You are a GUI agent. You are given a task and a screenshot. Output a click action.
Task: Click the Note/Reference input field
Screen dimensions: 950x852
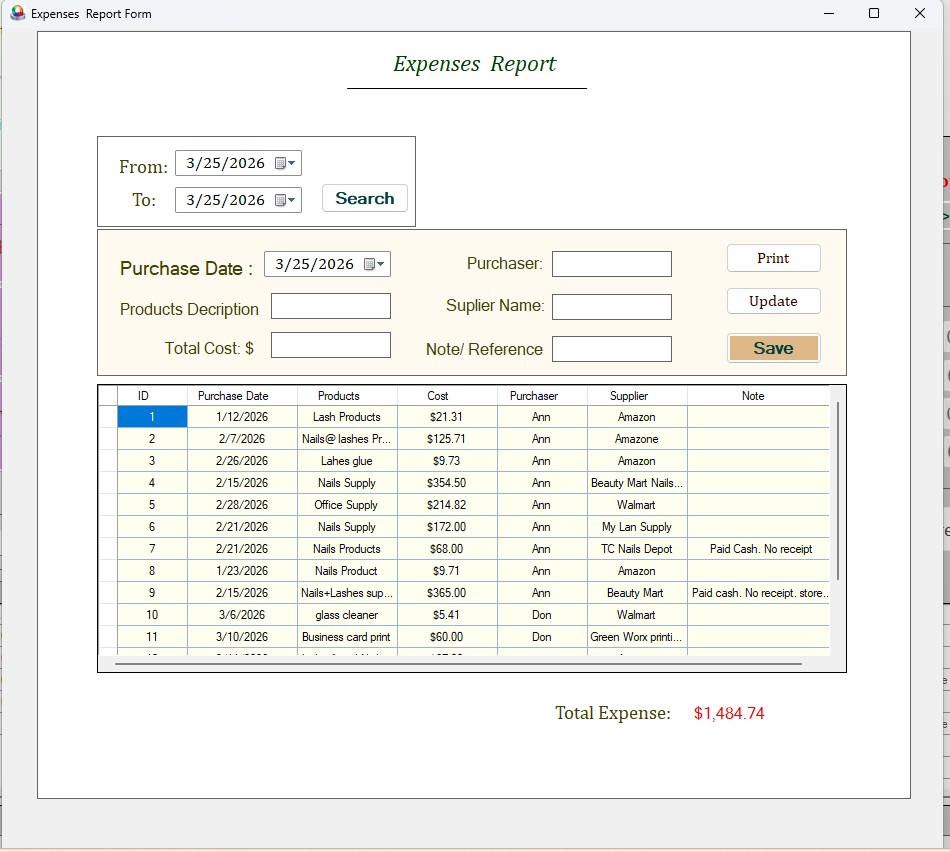(613, 349)
